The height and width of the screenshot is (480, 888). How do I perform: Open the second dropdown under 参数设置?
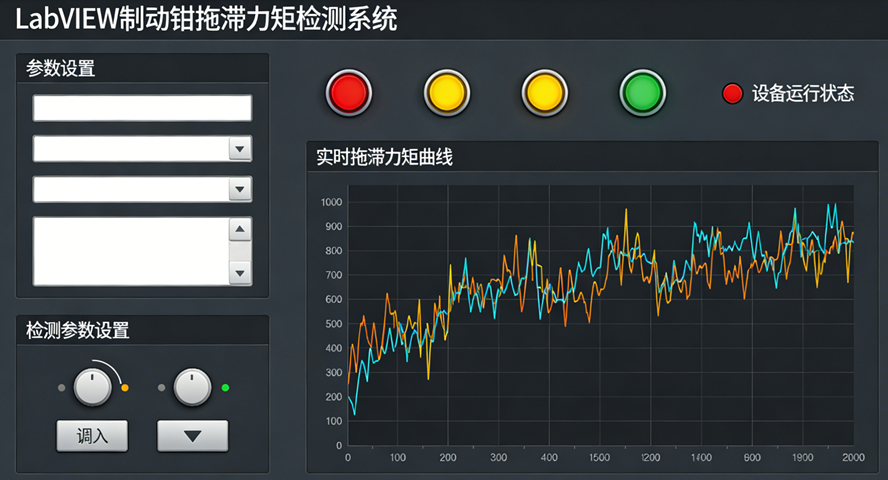point(239,189)
